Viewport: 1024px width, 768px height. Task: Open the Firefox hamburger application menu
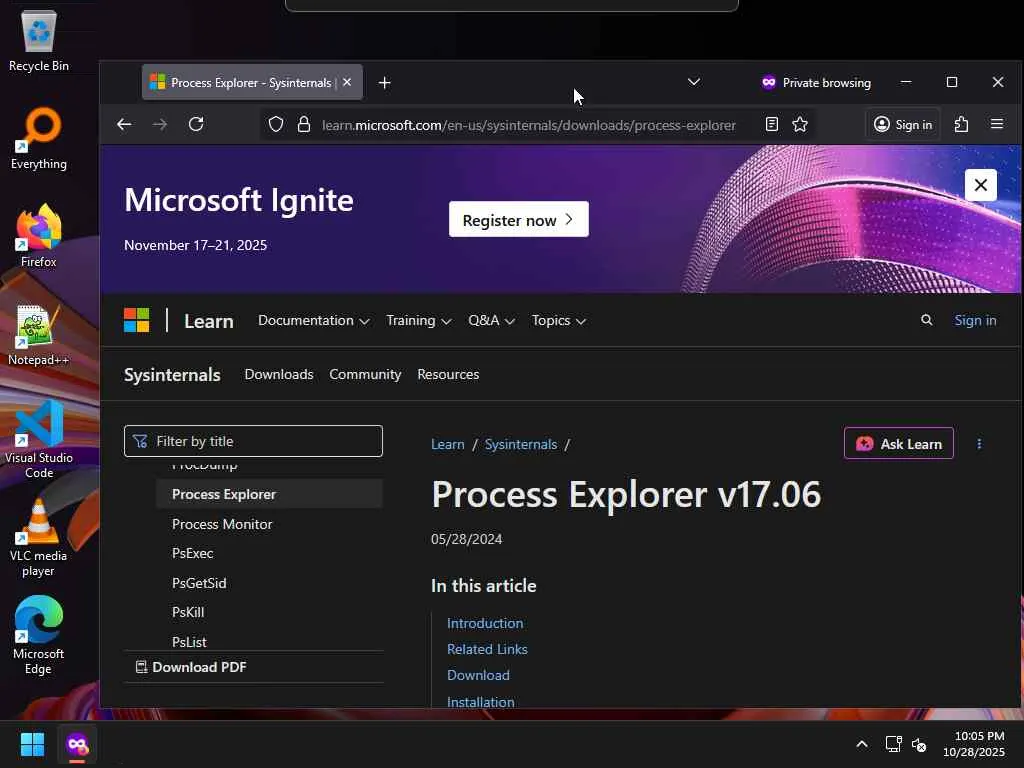pyautogui.click(x=997, y=124)
